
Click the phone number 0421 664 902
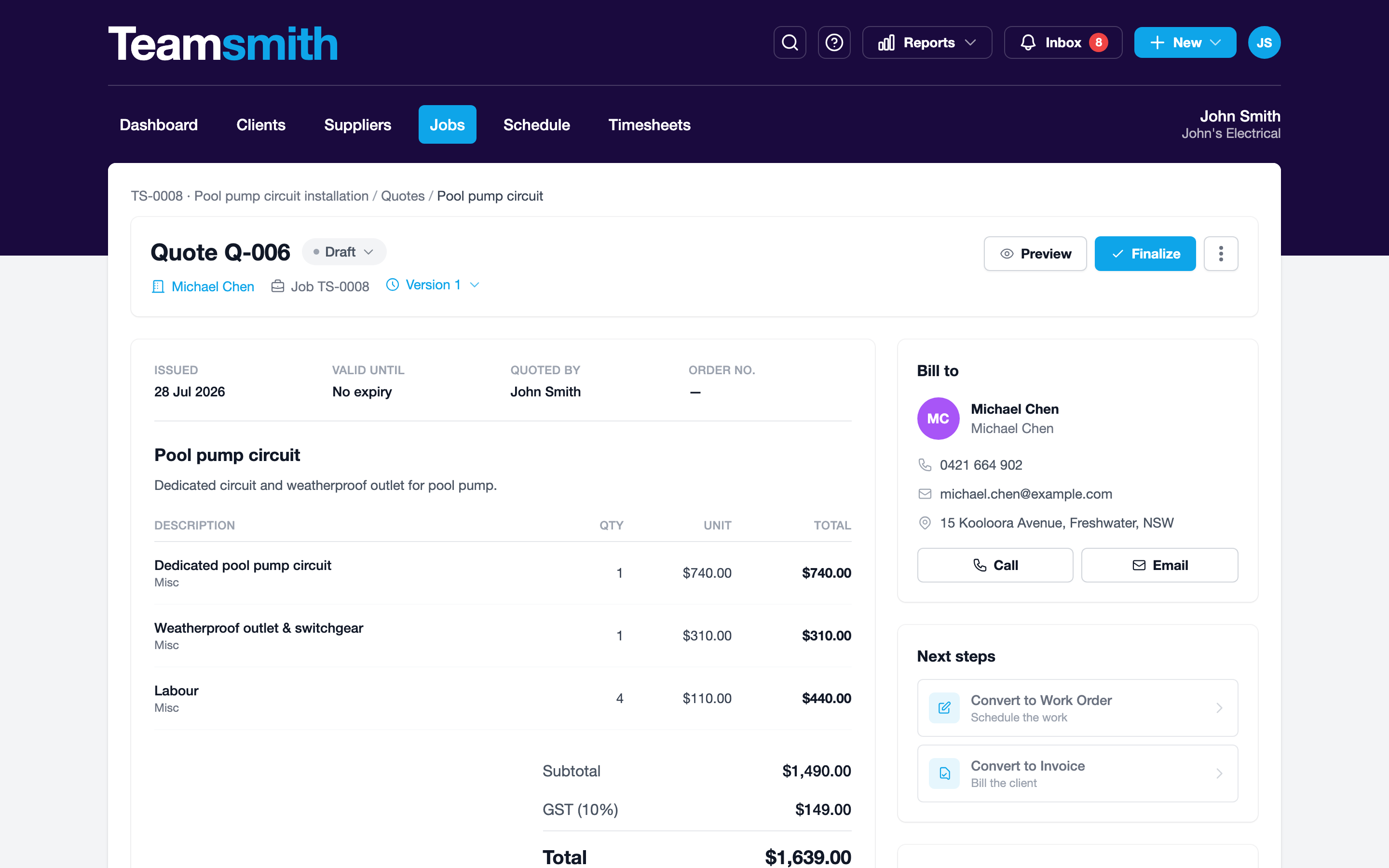(x=981, y=464)
